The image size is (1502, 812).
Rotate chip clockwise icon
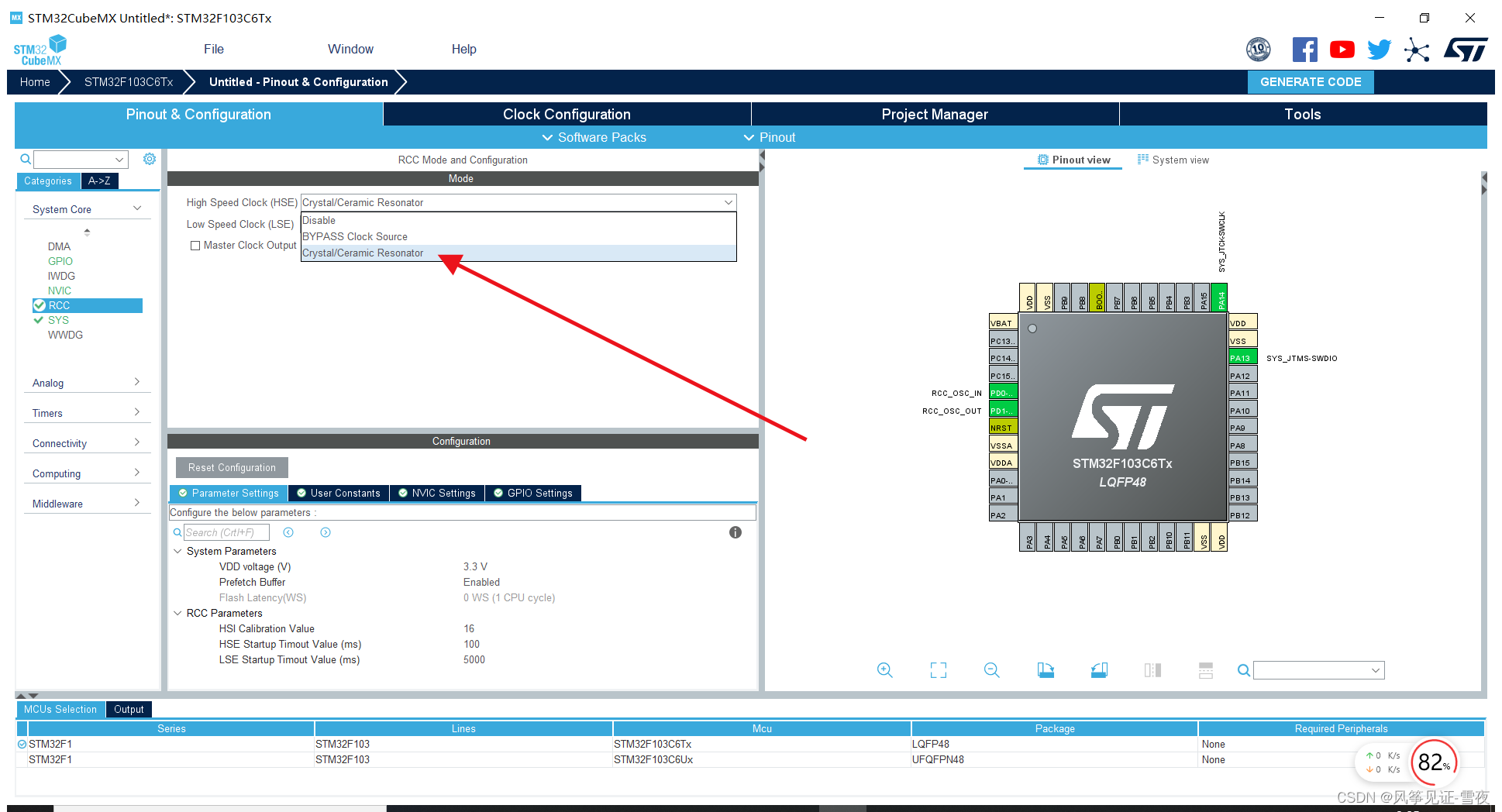tap(1046, 670)
